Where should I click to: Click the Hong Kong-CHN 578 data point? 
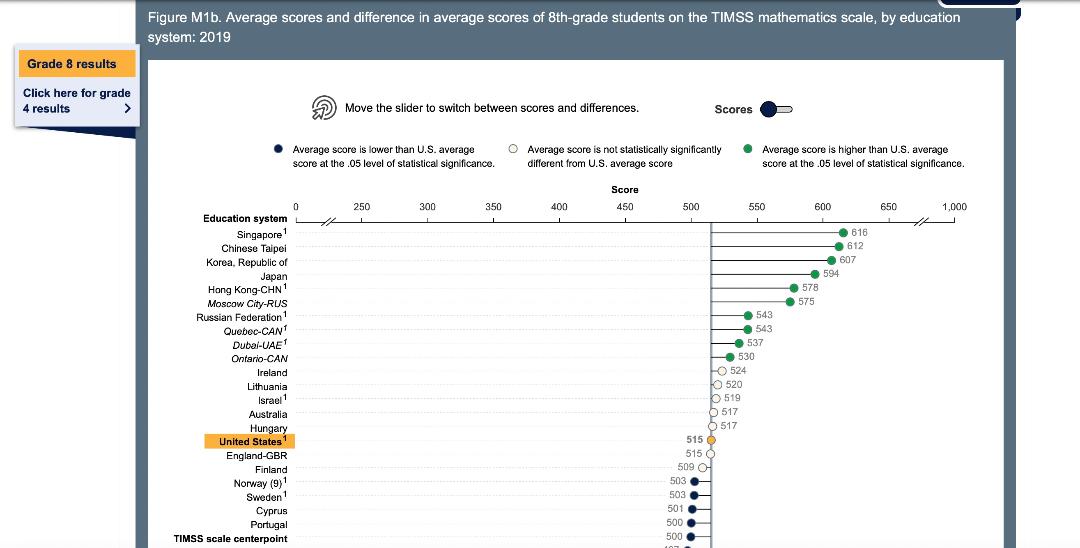coord(794,288)
